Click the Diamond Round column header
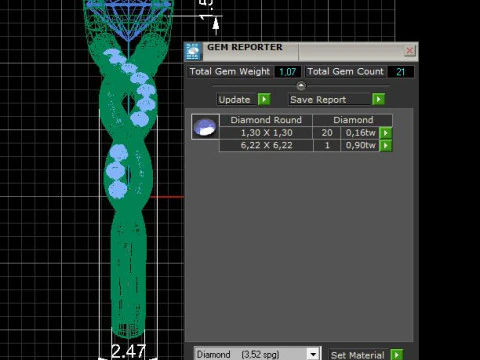Image resolution: width=480 pixels, height=360 pixels. click(x=266, y=120)
